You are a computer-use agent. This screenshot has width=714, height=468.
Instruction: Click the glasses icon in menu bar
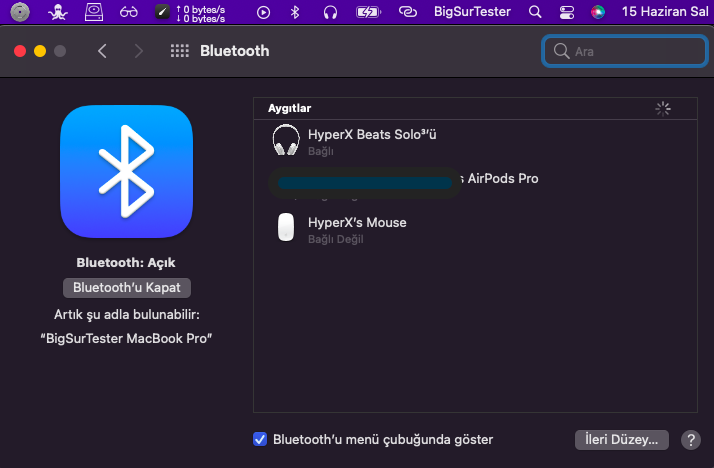pos(128,12)
